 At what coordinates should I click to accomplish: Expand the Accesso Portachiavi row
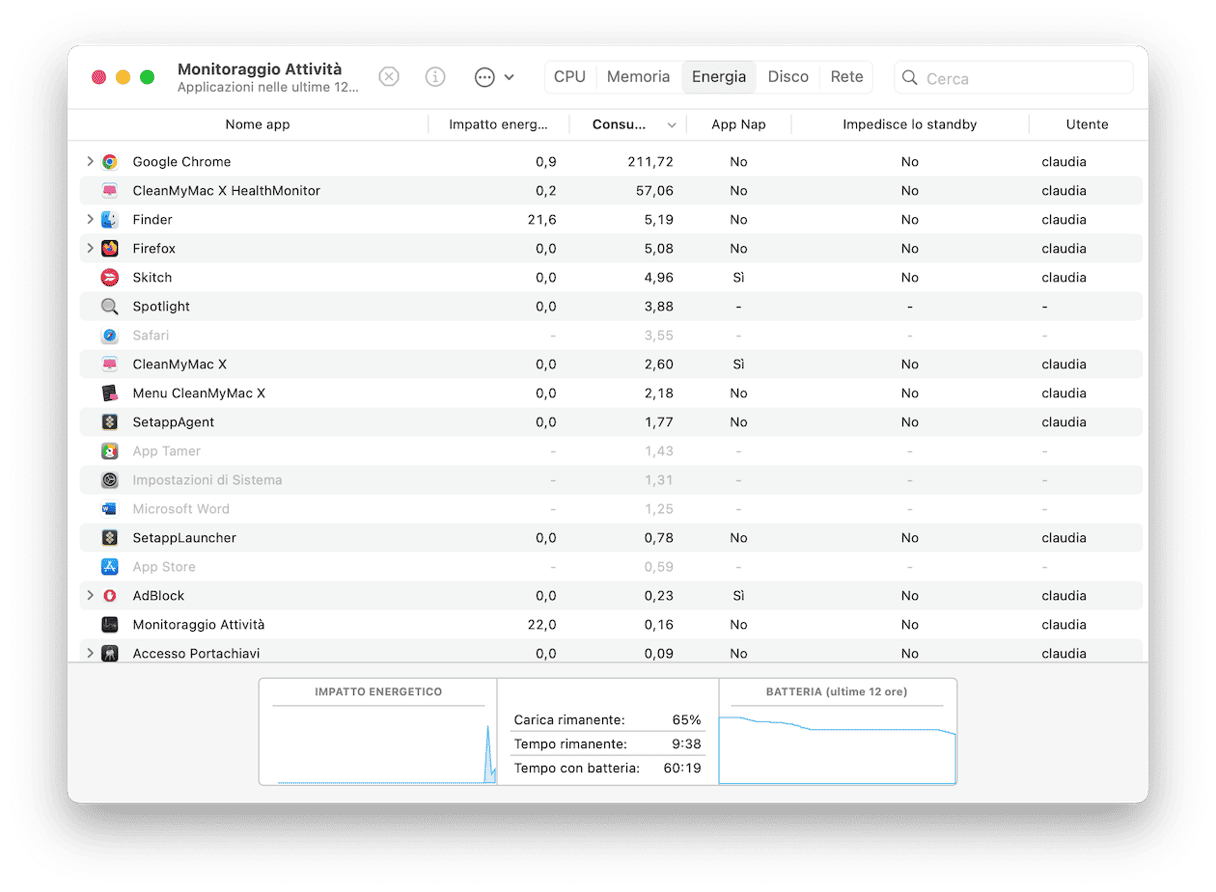(x=90, y=654)
